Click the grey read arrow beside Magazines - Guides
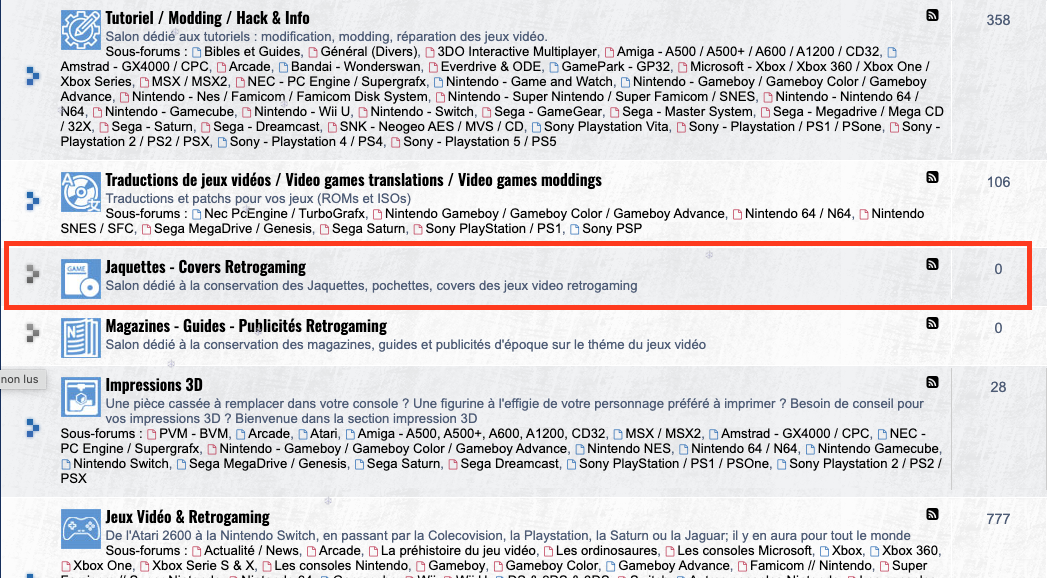Viewport: 1047px width, 578px height. [33, 332]
